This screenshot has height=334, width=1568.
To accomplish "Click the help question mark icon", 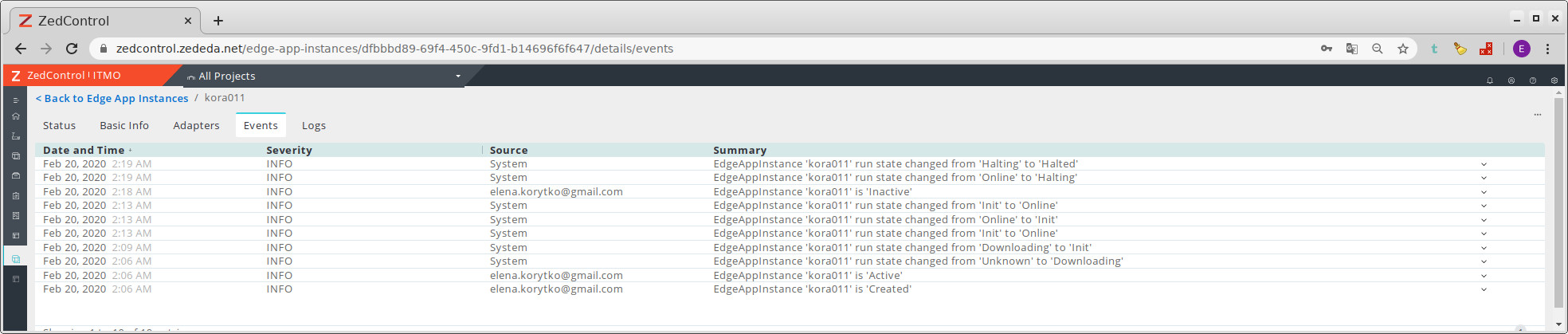I will click(1532, 81).
